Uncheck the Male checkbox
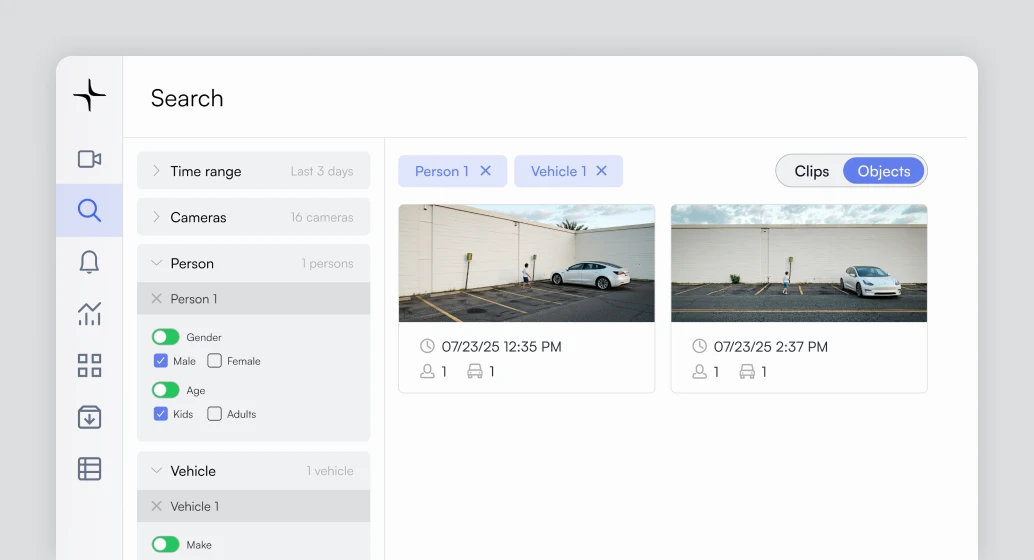This screenshot has width=1034, height=560. (x=160, y=361)
